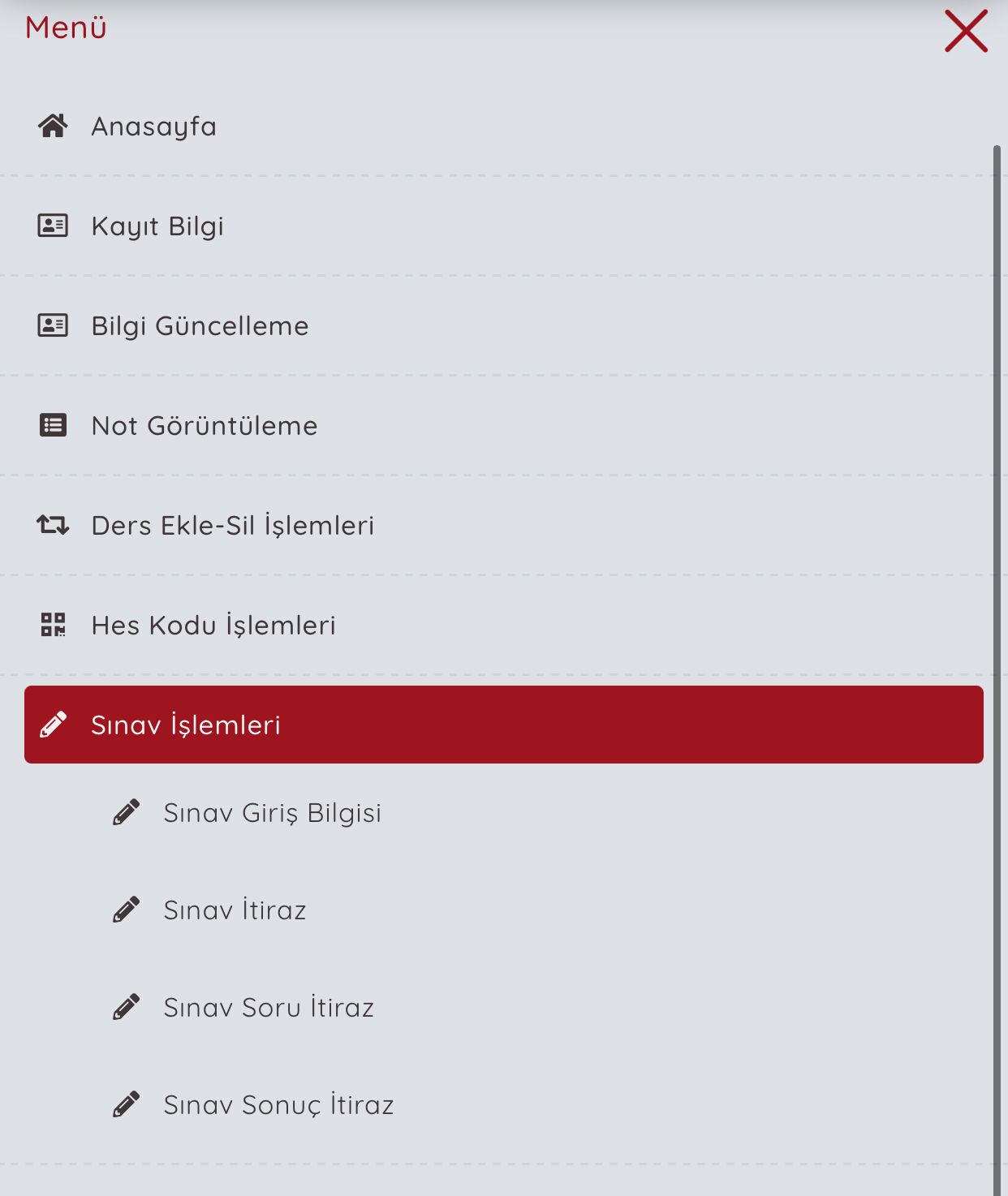Click the QR code icon for Hes Kodu
Viewport: 1008px width, 1196px height.
[x=53, y=625]
